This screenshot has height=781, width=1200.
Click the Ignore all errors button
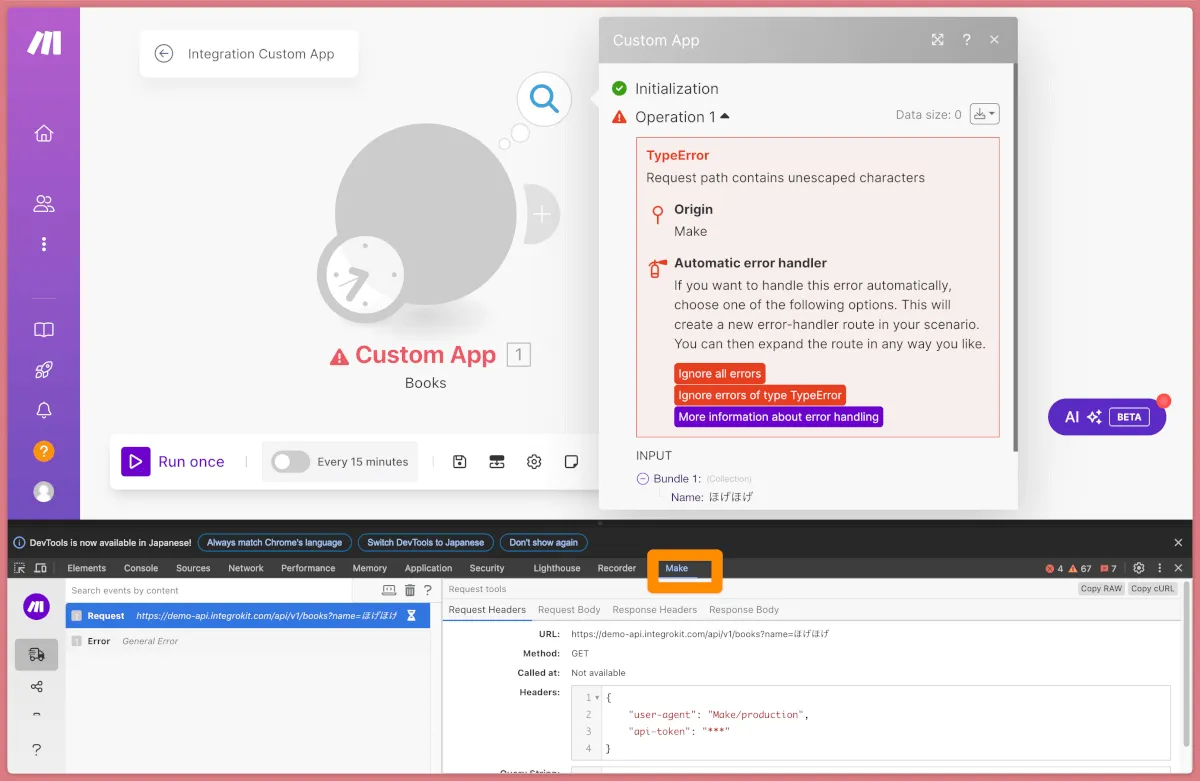pyautogui.click(x=719, y=373)
